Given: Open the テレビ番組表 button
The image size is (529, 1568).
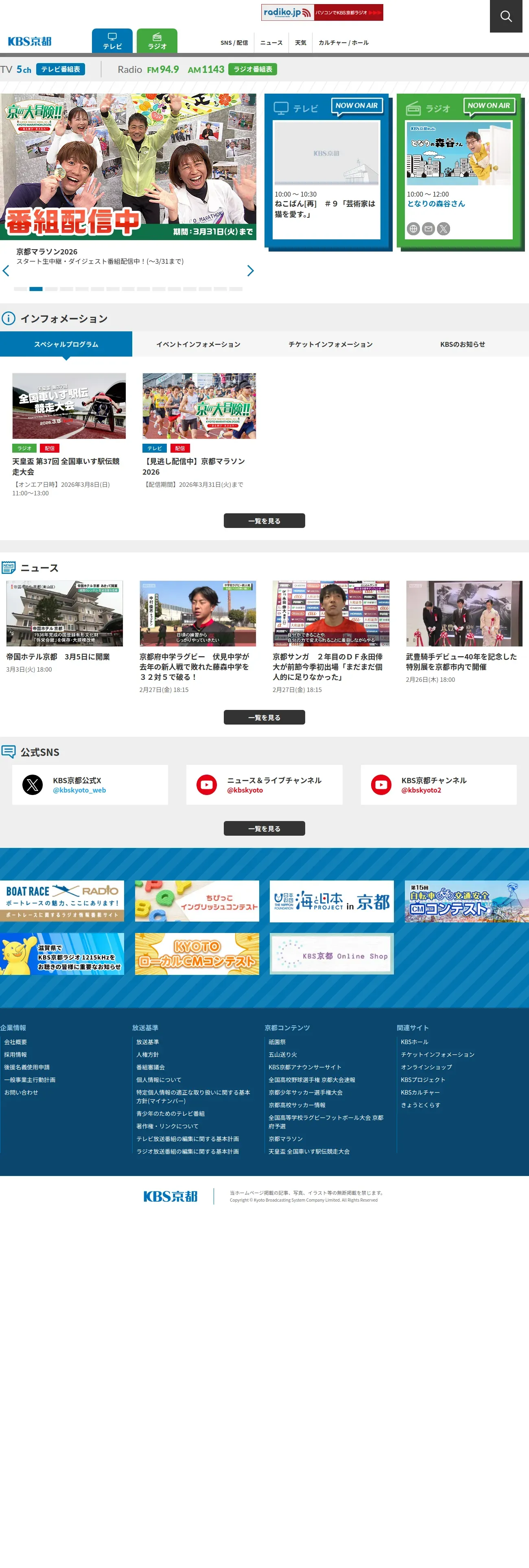Looking at the screenshot, I should pos(60,69).
